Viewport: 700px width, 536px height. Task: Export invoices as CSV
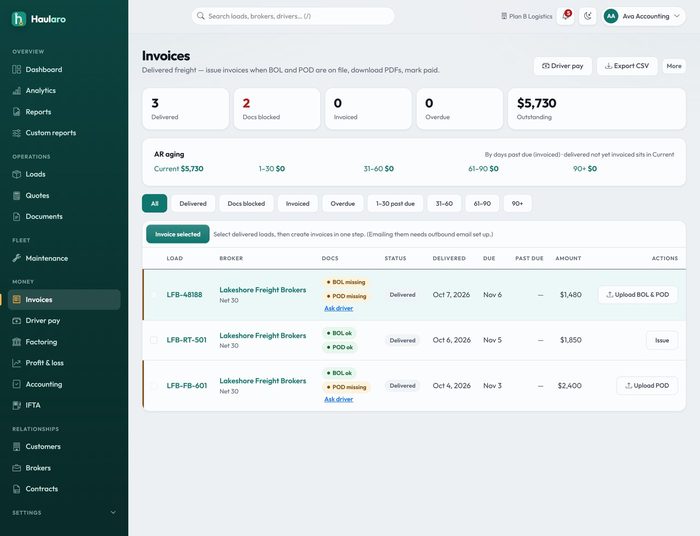tap(627, 66)
